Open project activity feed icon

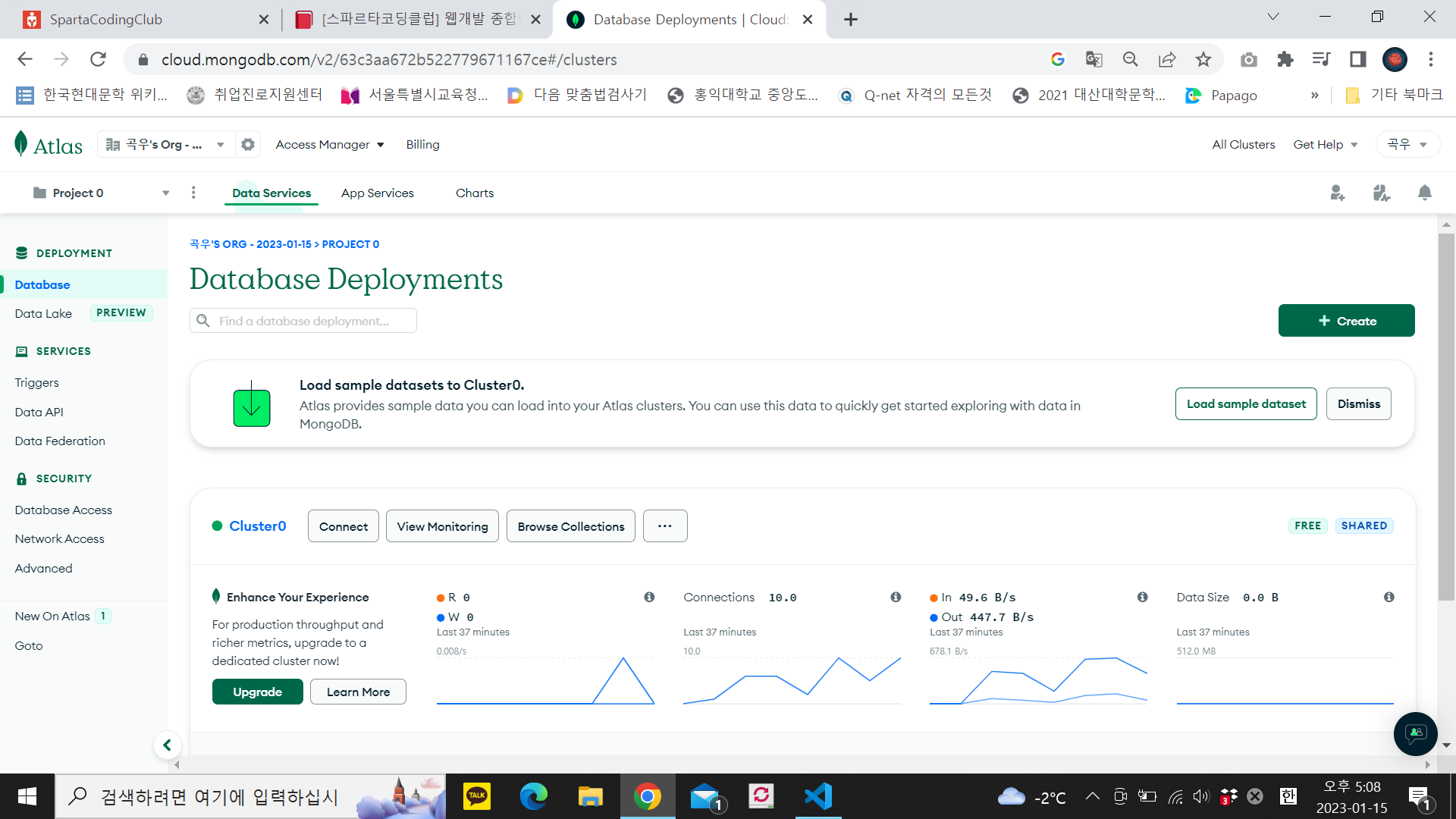[1382, 193]
